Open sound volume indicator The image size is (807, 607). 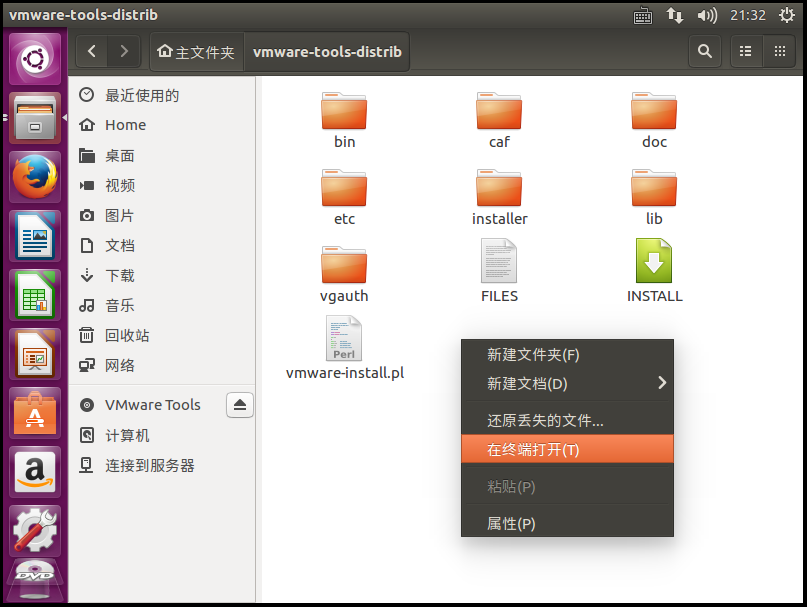tap(707, 15)
